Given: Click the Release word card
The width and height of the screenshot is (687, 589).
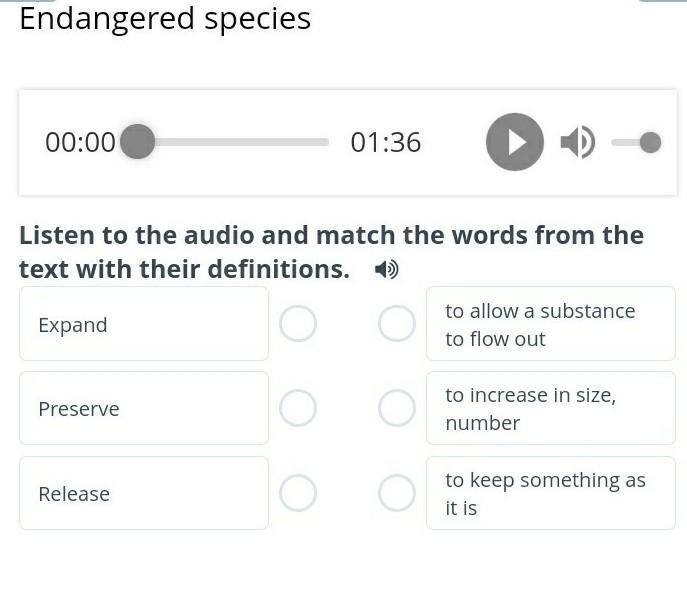Looking at the screenshot, I should (144, 493).
